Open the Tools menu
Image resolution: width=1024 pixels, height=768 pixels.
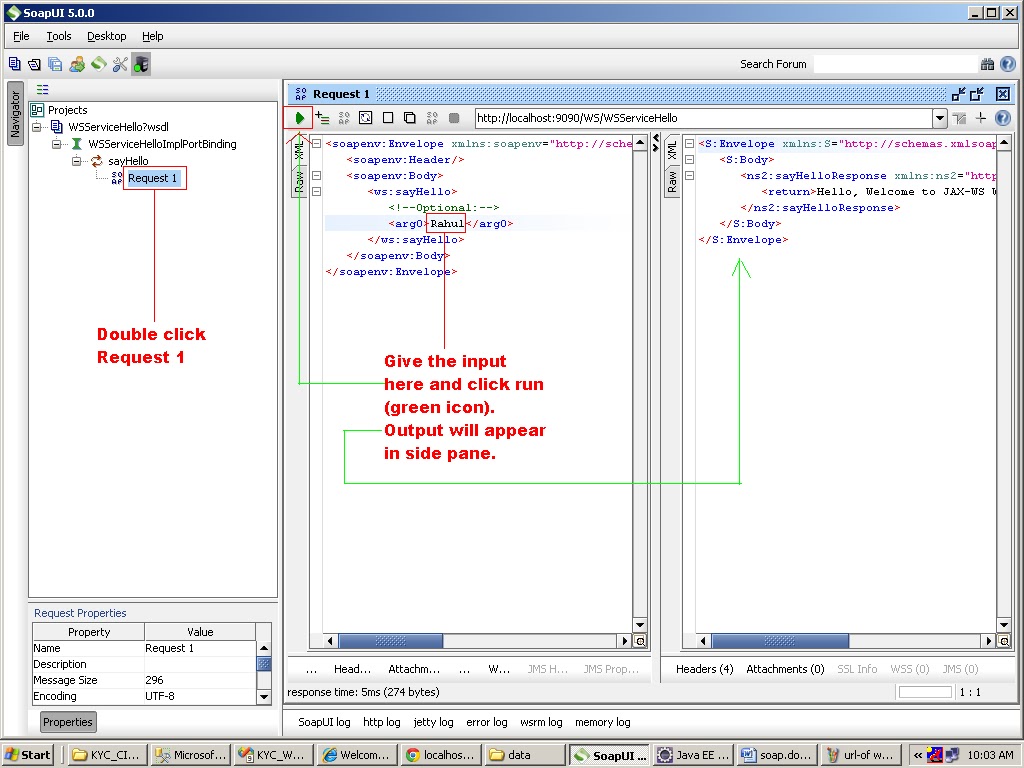pos(58,36)
